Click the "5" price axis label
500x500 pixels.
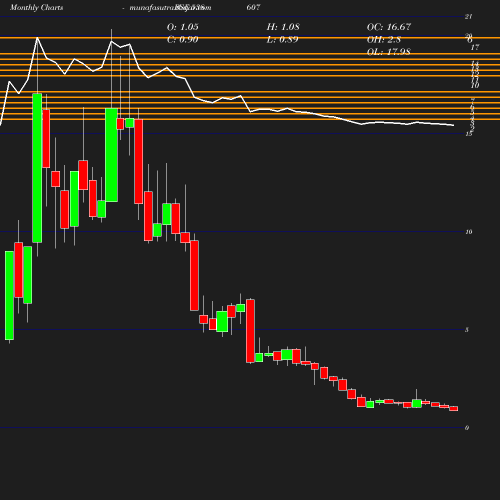tap(467, 330)
